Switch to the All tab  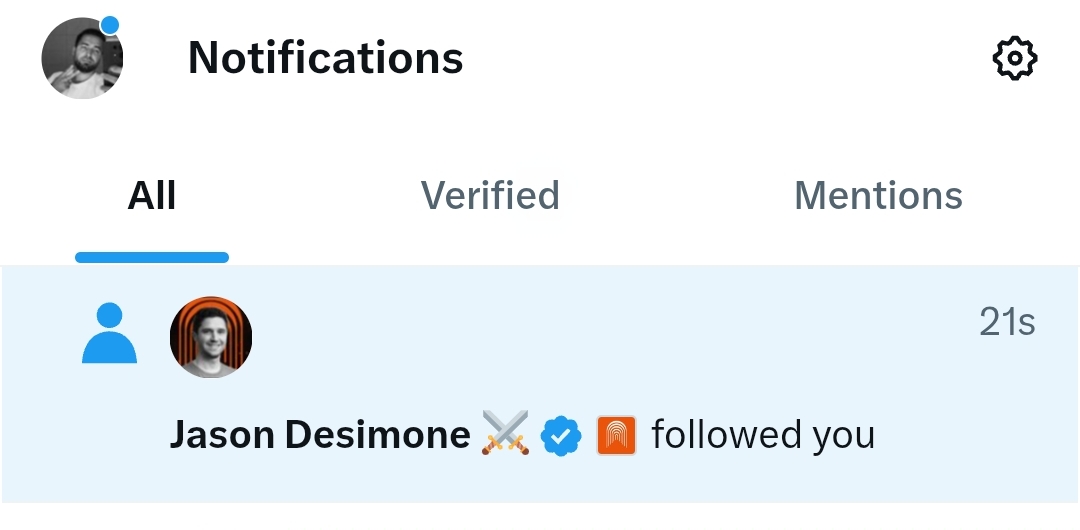[x=152, y=196]
